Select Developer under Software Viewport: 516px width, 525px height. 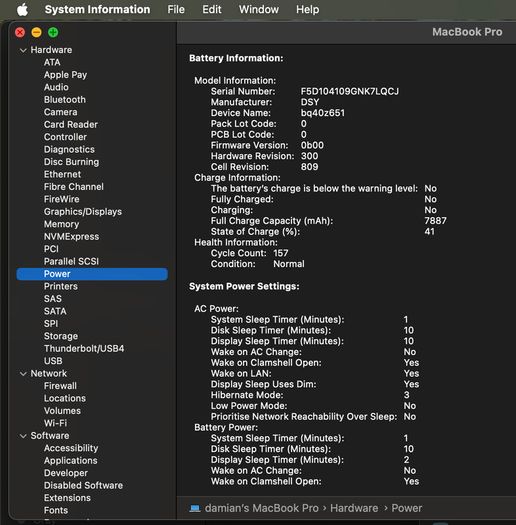coord(66,473)
